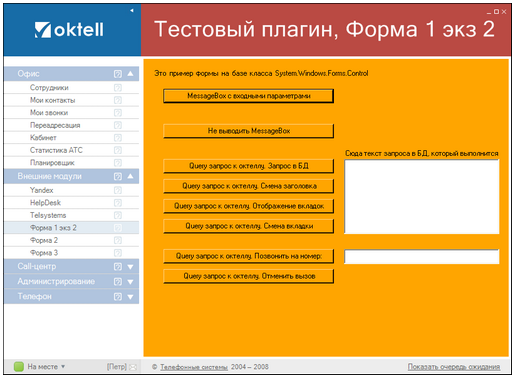The width and height of the screenshot is (518, 380).
Task: Click the oktell logo
Action: 69,30
